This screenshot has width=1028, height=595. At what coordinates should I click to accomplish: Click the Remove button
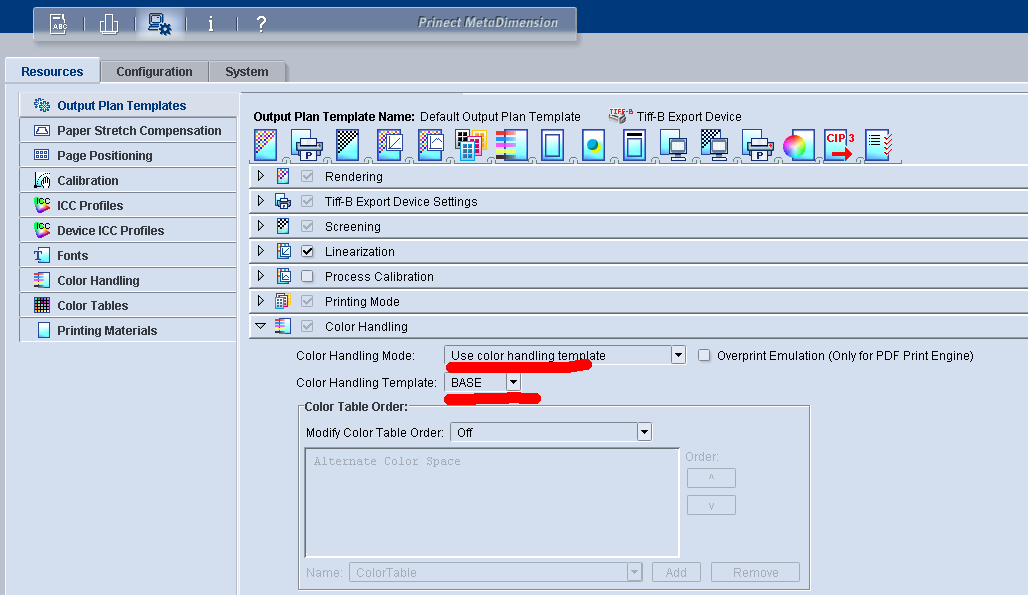click(x=755, y=572)
